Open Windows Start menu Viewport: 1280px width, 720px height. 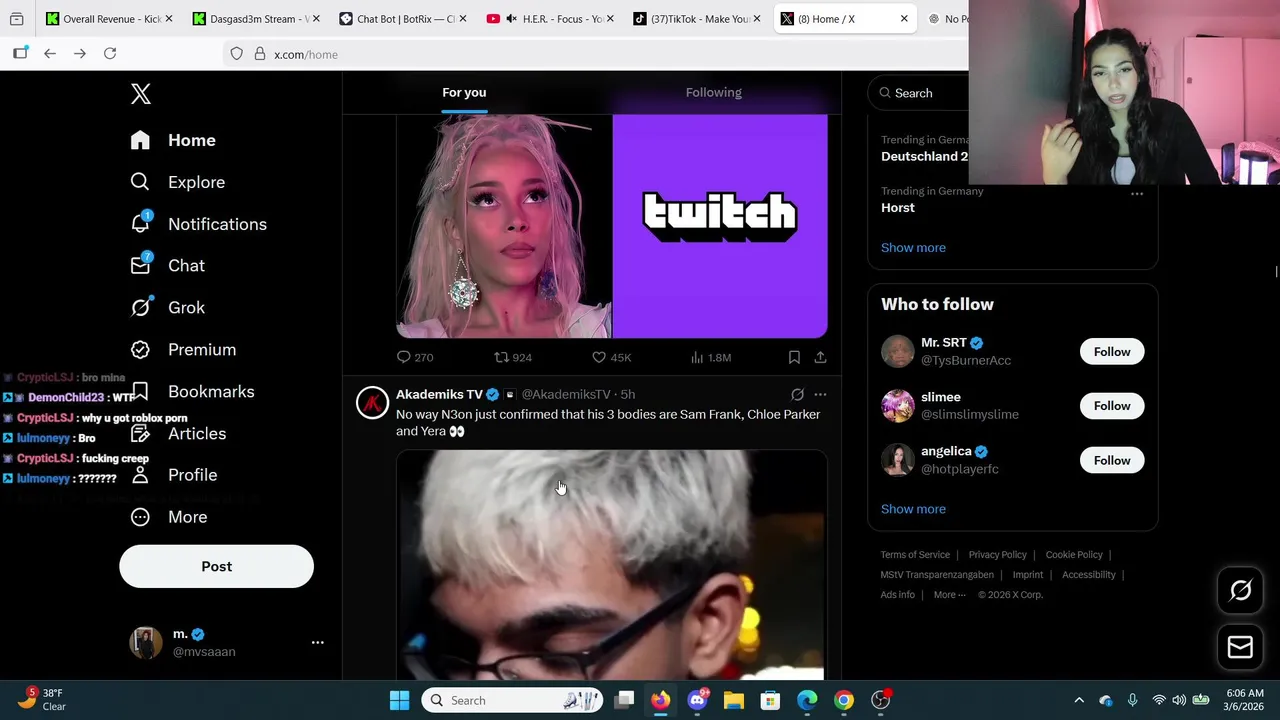[x=399, y=700]
